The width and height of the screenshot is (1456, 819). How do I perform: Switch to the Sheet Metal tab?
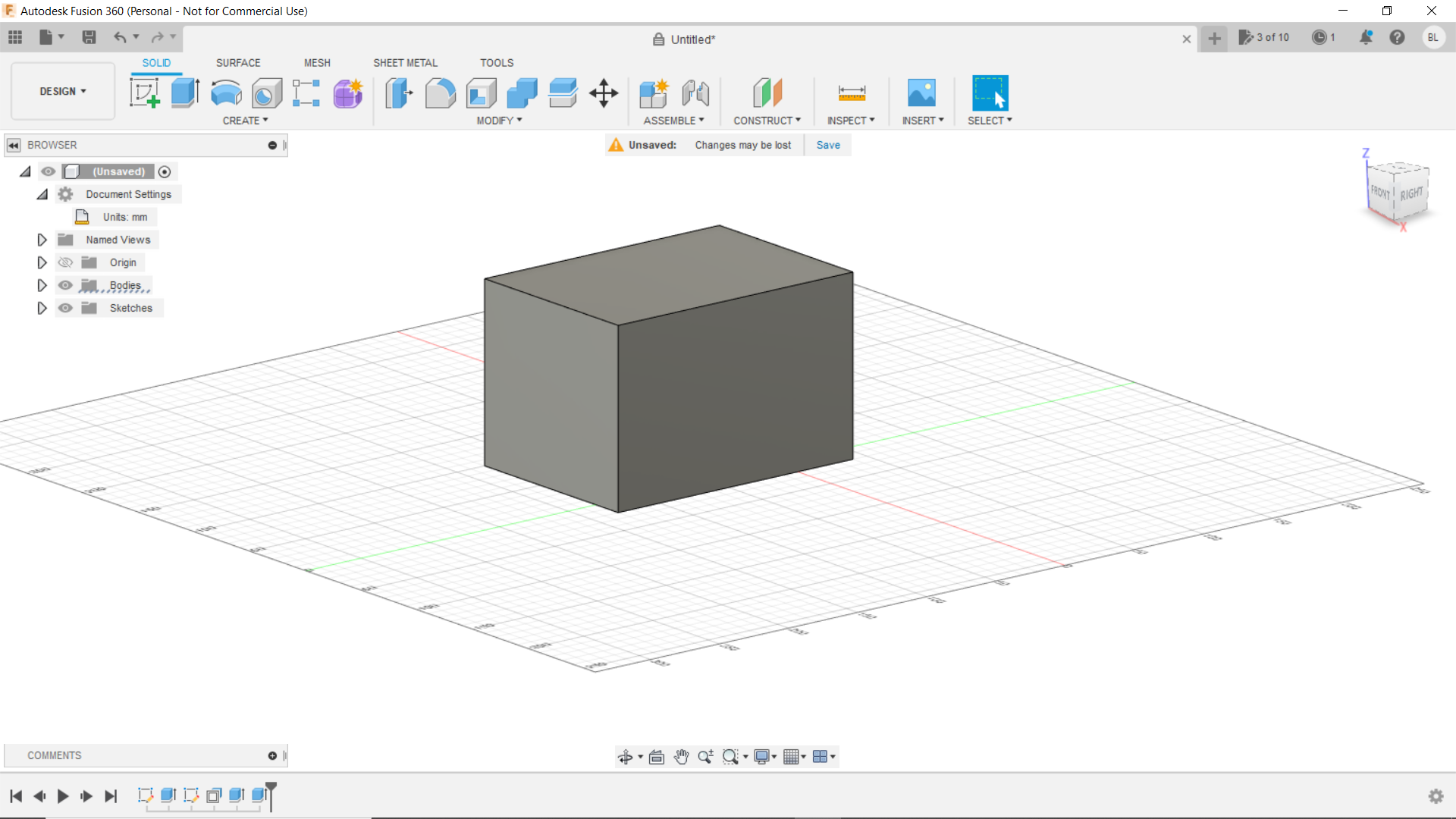click(405, 63)
